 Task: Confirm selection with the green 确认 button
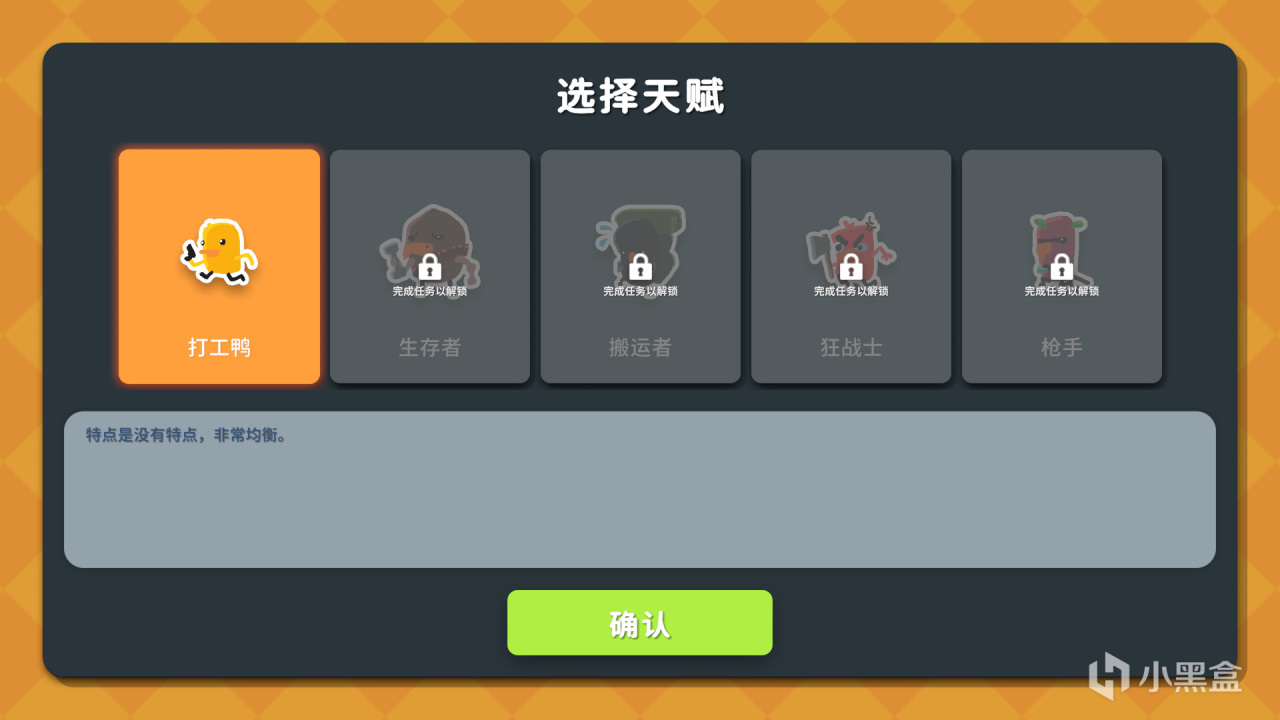pos(640,623)
